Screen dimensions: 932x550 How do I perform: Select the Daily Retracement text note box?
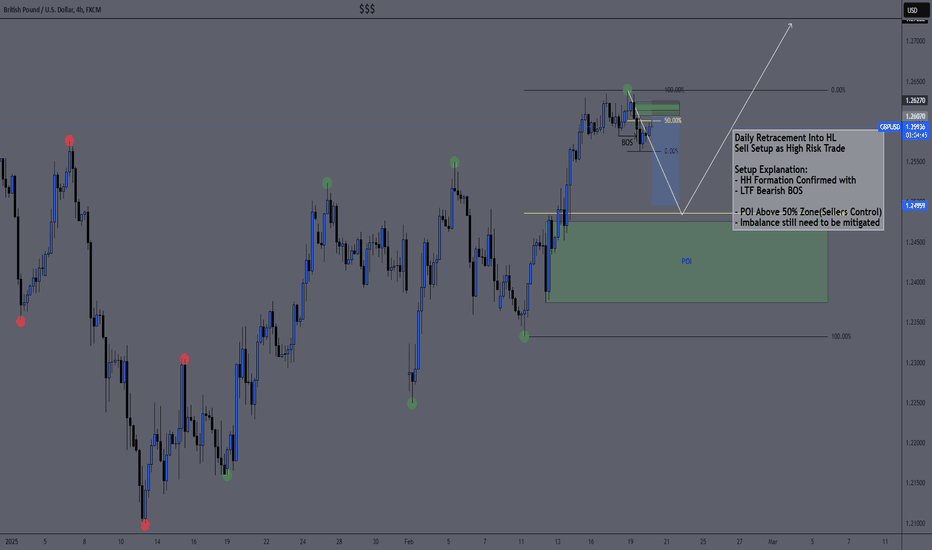click(808, 180)
